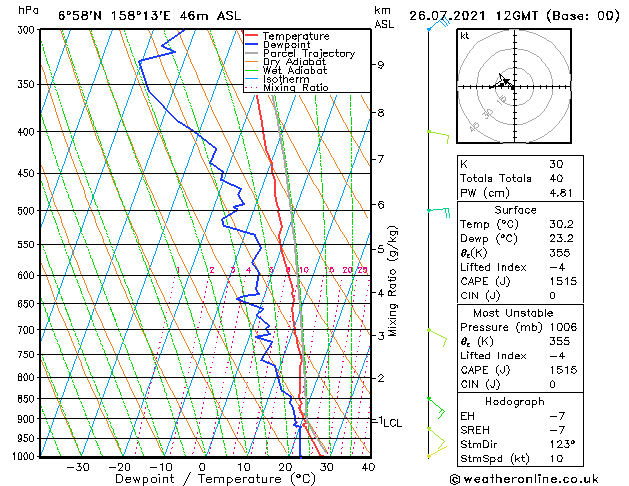629x486 pixels.
Task: Click the K index value 30
Action: (556, 164)
